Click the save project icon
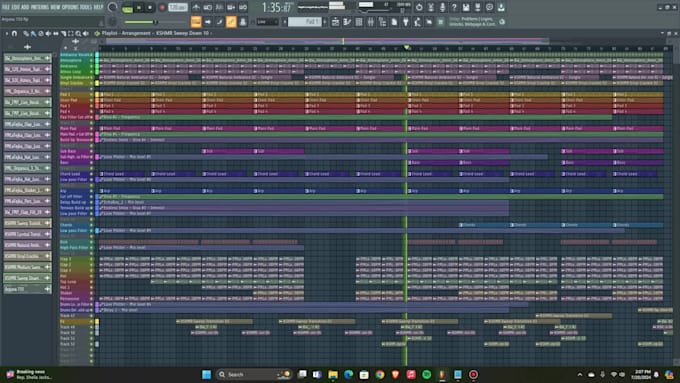680x383 pixels. pos(466,7)
